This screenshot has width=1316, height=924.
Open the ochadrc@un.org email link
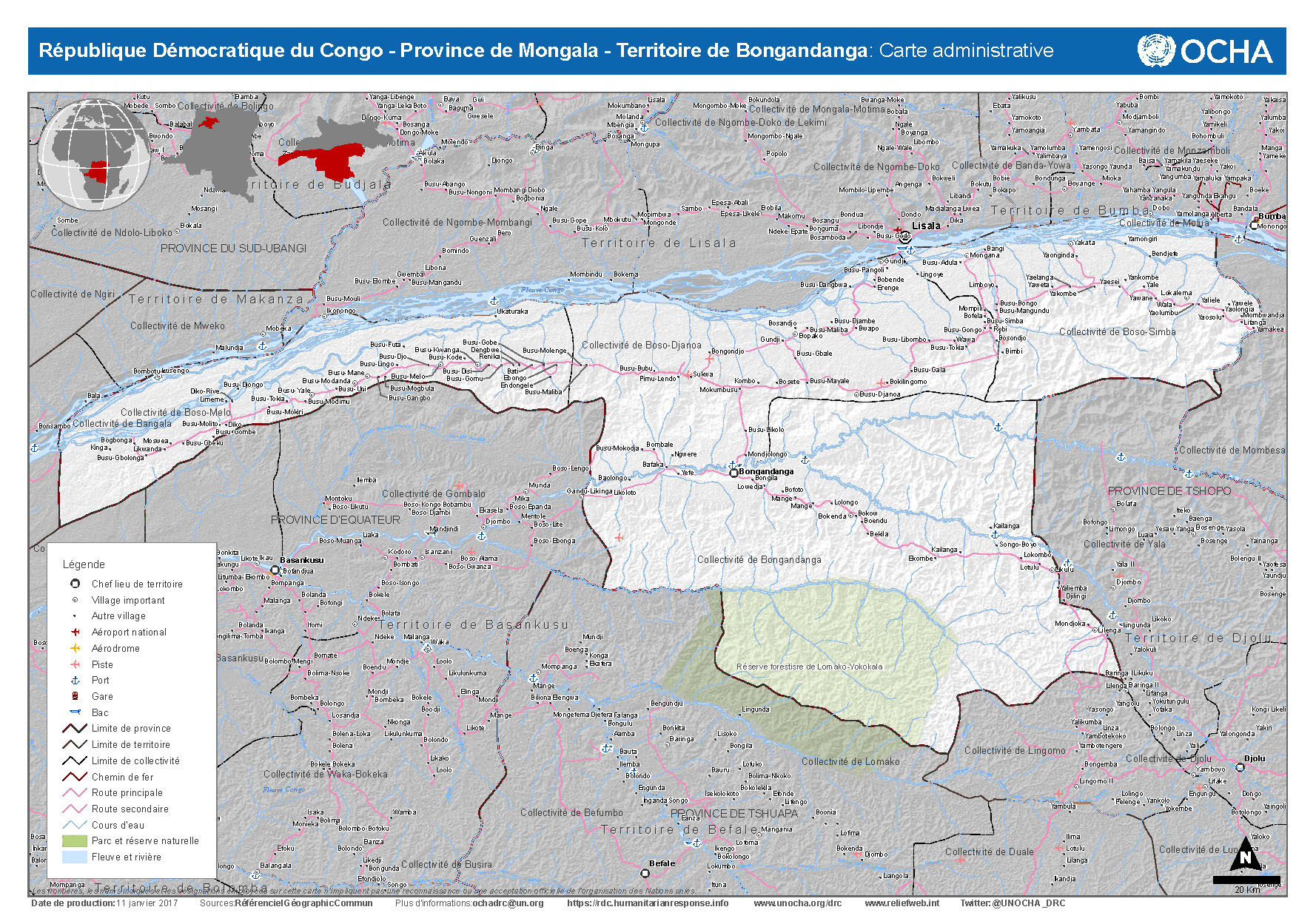[508, 903]
